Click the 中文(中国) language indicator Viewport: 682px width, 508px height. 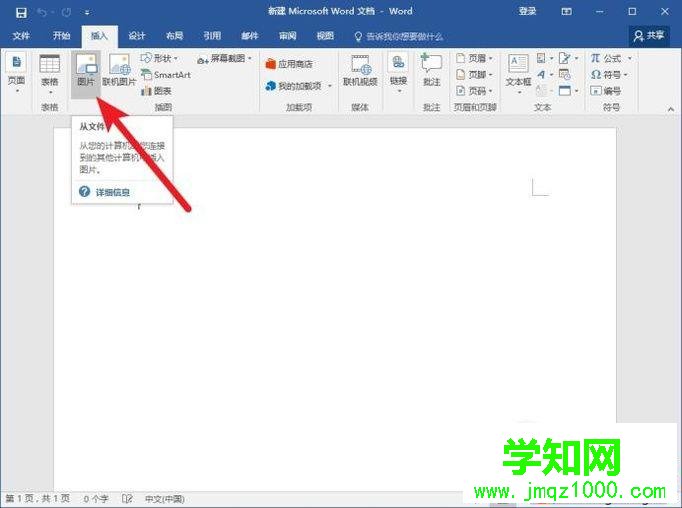pos(164,498)
